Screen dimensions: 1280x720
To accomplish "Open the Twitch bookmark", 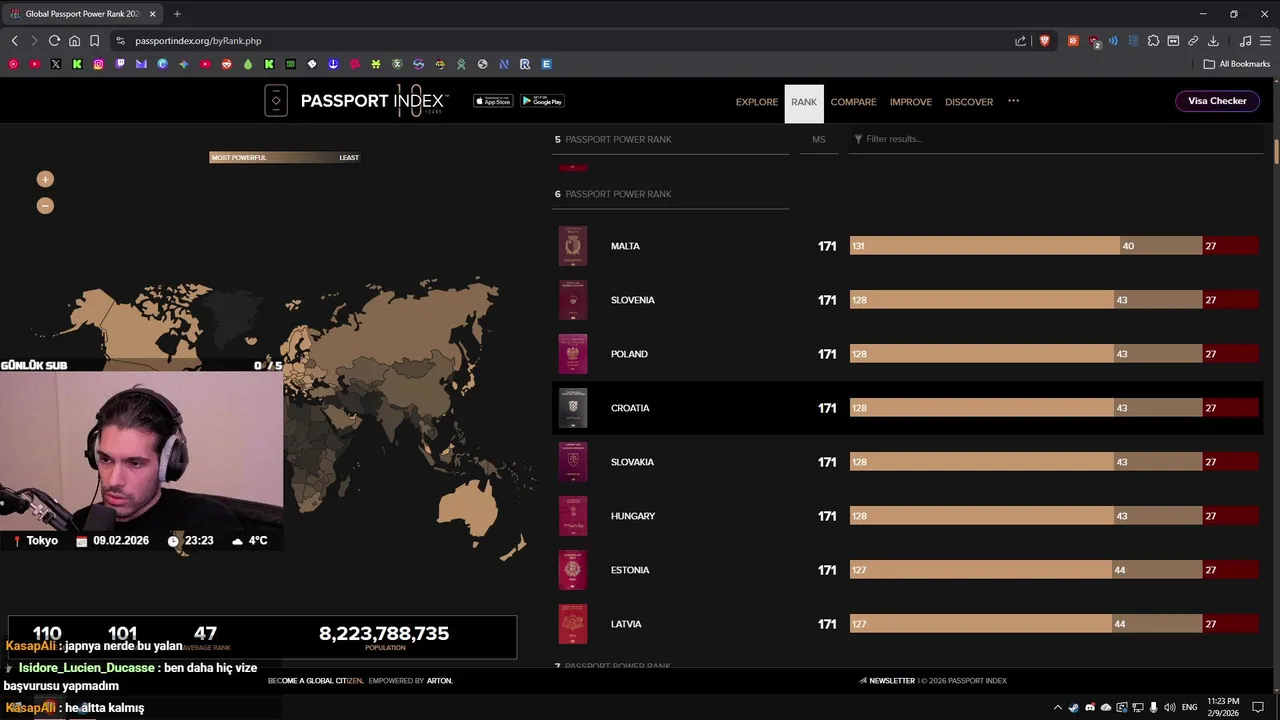I will pyautogui.click(x=120, y=64).
